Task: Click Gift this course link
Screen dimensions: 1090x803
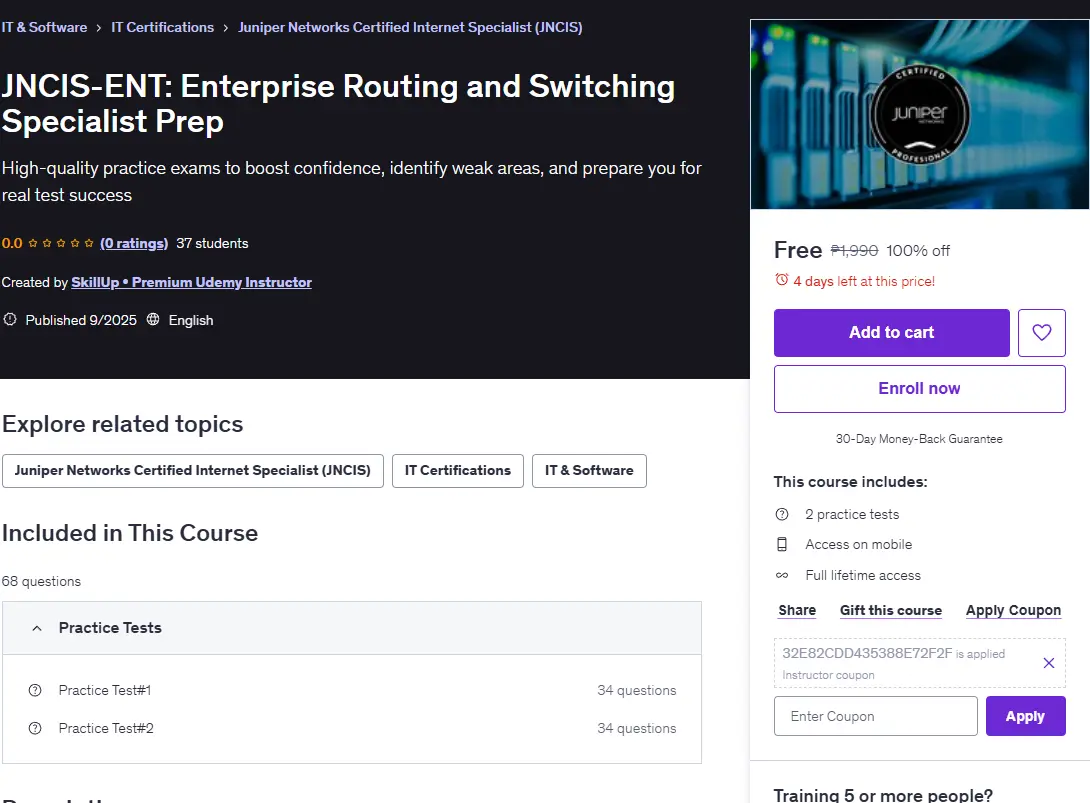Action: click(890, 610)
